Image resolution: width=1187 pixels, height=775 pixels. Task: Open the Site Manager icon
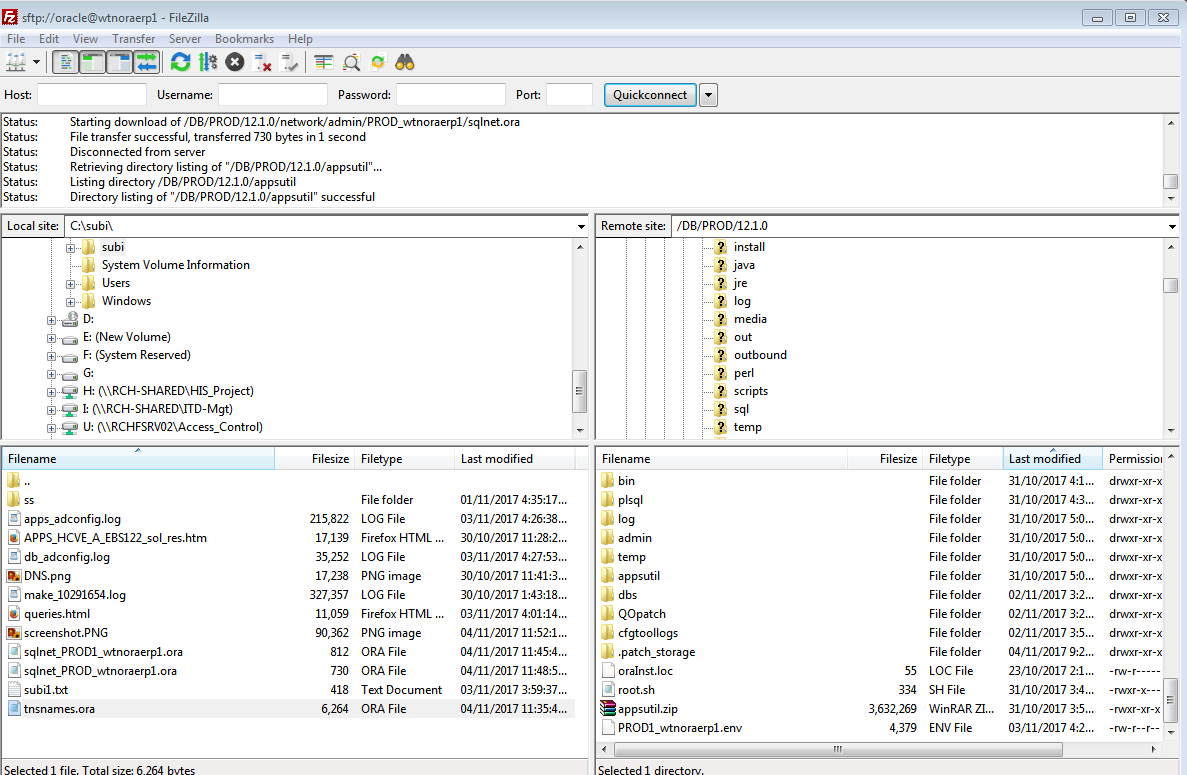pyautogui.click(x=16, y=62)
